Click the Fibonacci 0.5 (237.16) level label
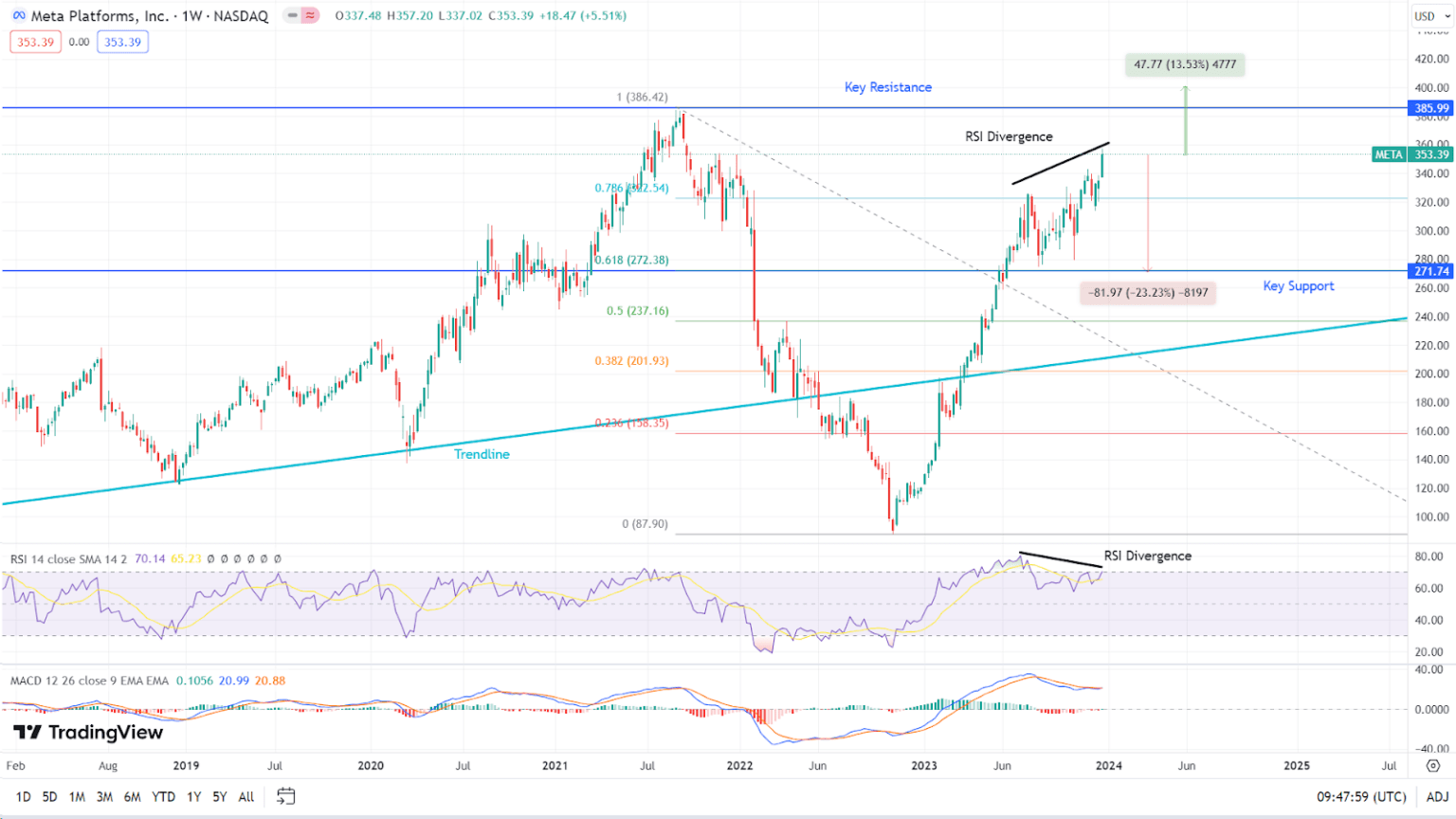 638,311
